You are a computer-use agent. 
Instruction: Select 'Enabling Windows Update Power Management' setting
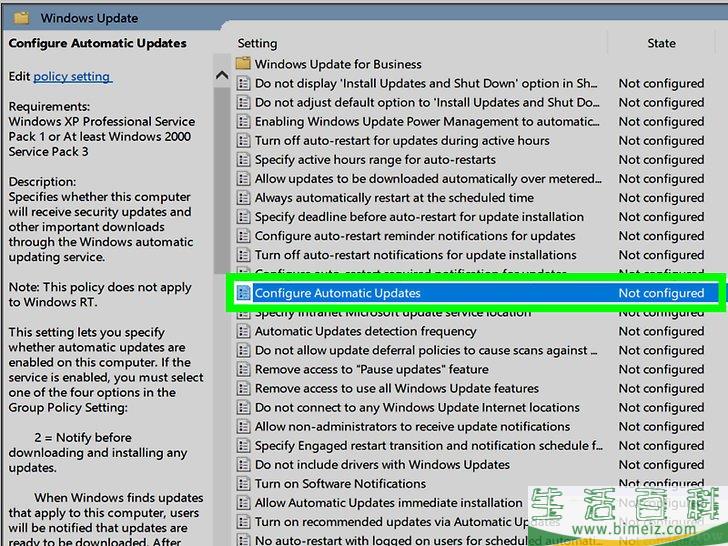pyautogui.click(x=427, y=122)
